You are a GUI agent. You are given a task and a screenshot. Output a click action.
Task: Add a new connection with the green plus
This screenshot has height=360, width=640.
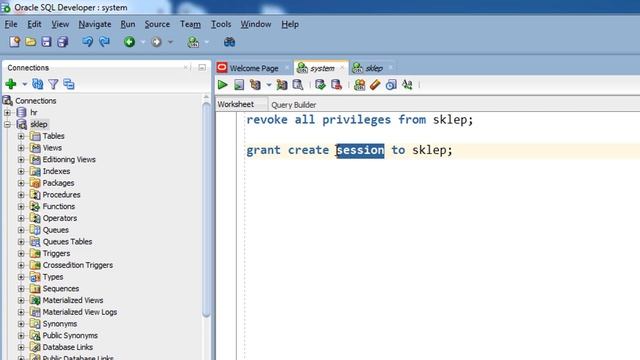[x=11, y=84]
